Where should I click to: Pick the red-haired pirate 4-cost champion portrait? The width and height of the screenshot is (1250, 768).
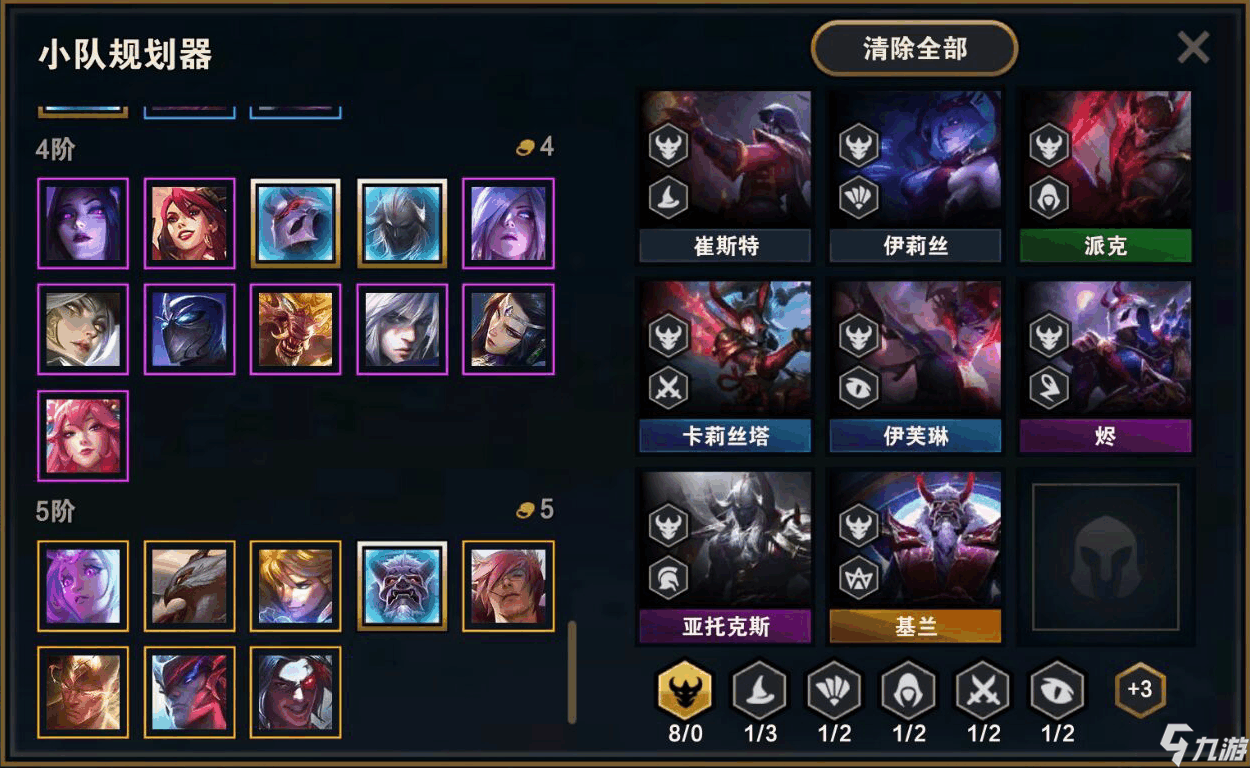(x=190, y=223)
